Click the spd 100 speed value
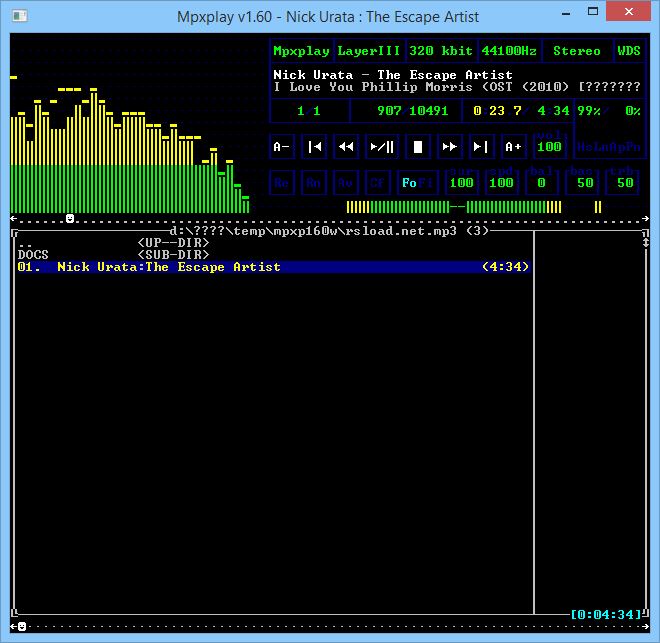The image size is (660, 643). click(x=502, y=181)
